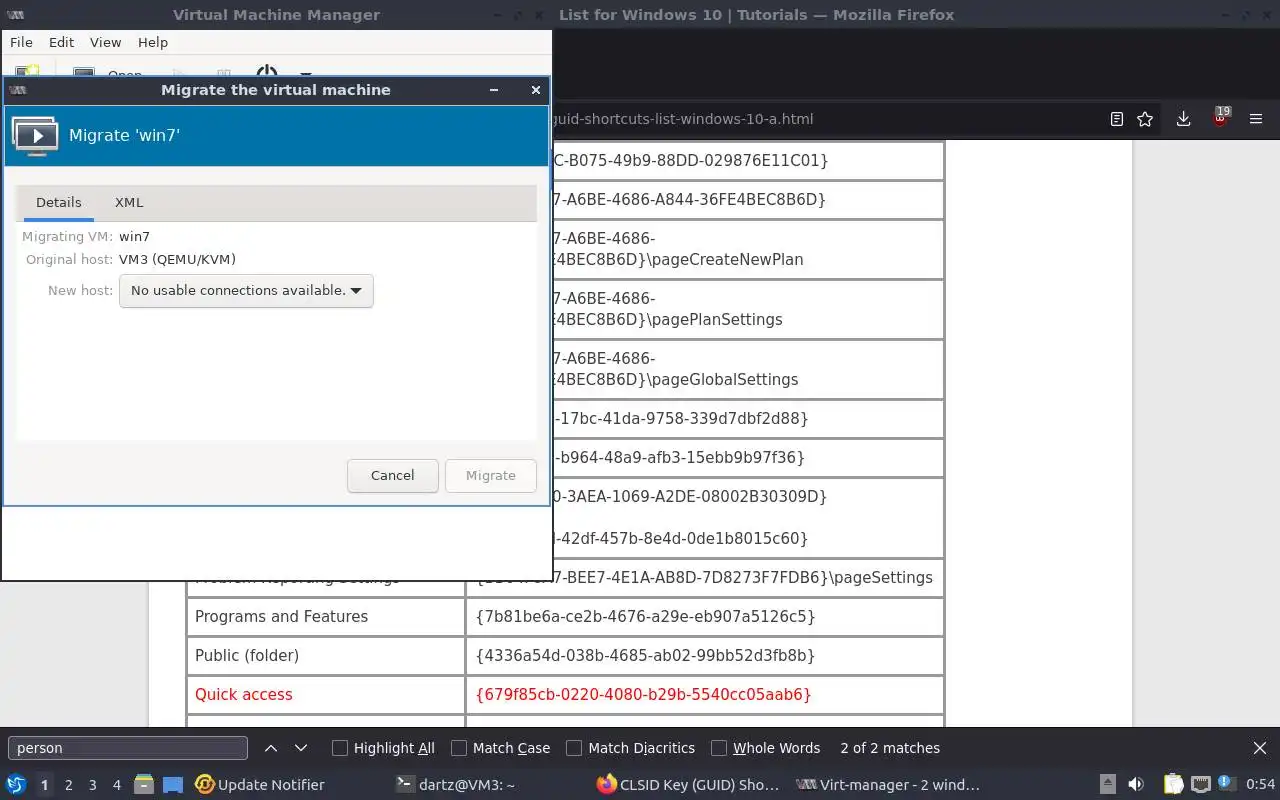Open the shutdown options arrow beside the power icon
1280x800 pixels.
click(x=305, y=74)
